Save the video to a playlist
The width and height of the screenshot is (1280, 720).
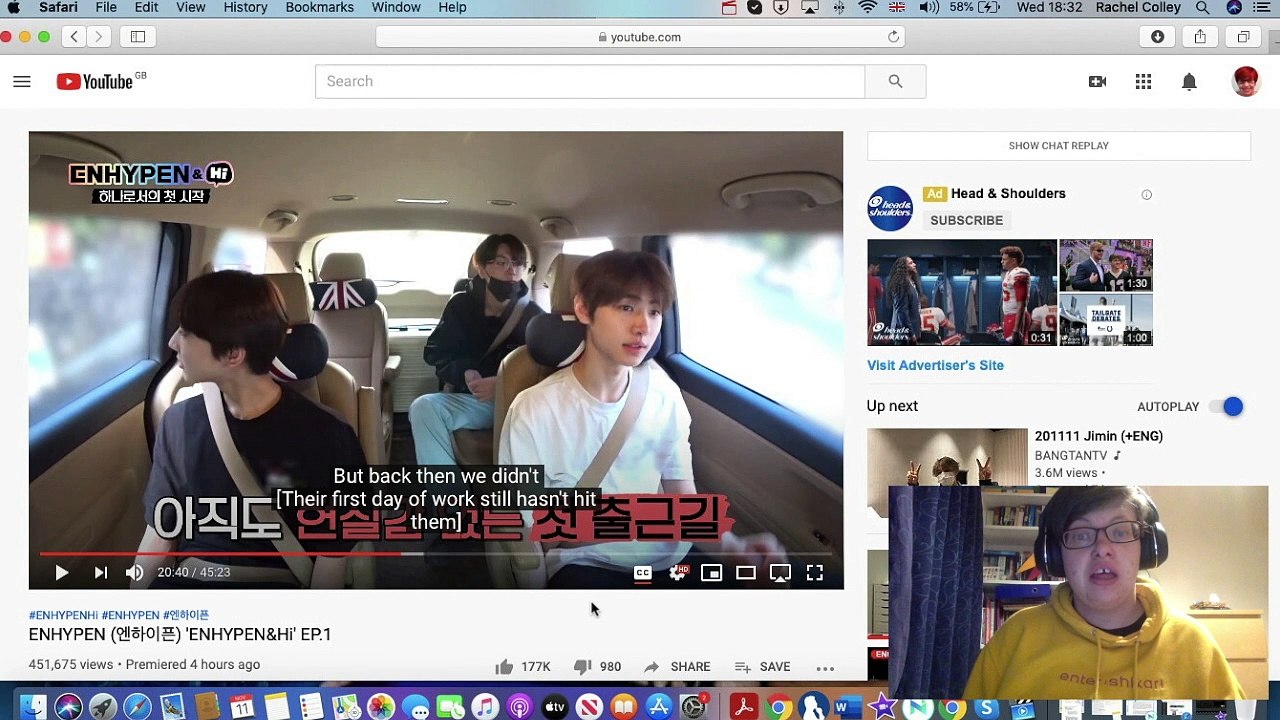(x=763, y=667)
